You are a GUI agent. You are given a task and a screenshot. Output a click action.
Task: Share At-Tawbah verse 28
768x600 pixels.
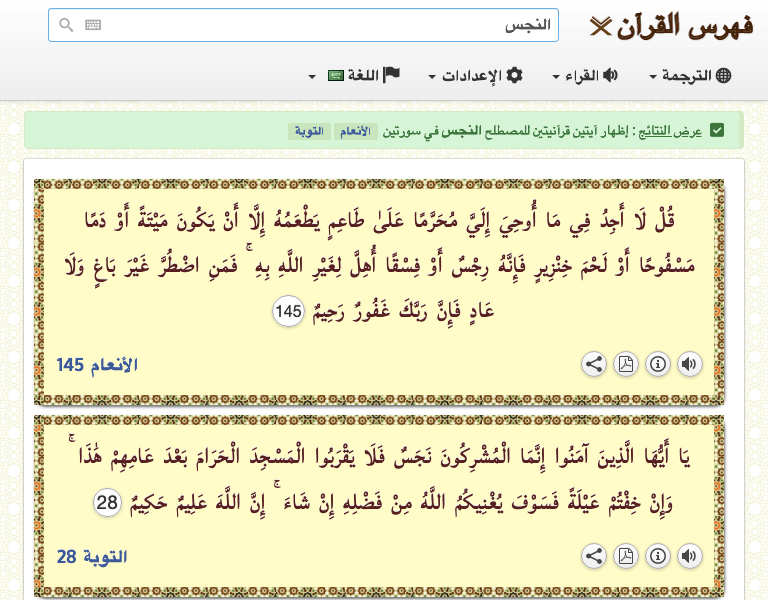click(x=594, y=556)
